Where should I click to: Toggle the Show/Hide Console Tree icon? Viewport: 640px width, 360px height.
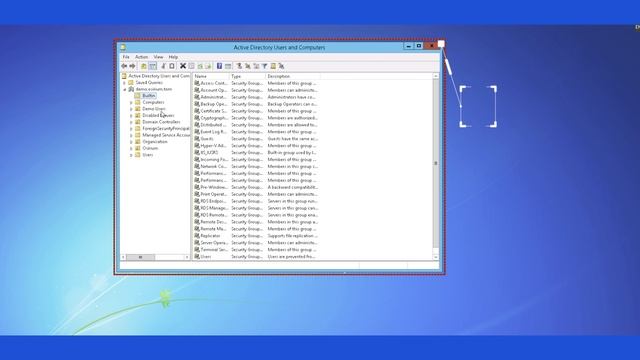[x=152, y=66]
